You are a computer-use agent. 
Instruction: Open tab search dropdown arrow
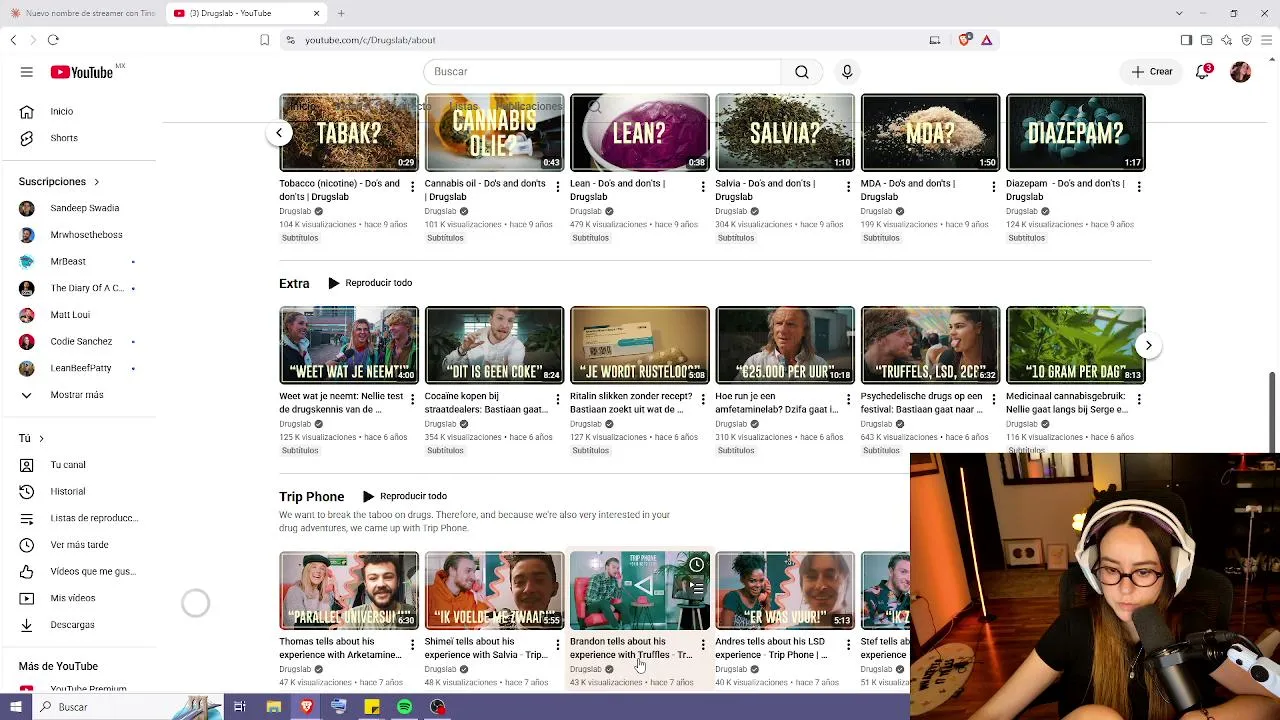coord(1179,13)
